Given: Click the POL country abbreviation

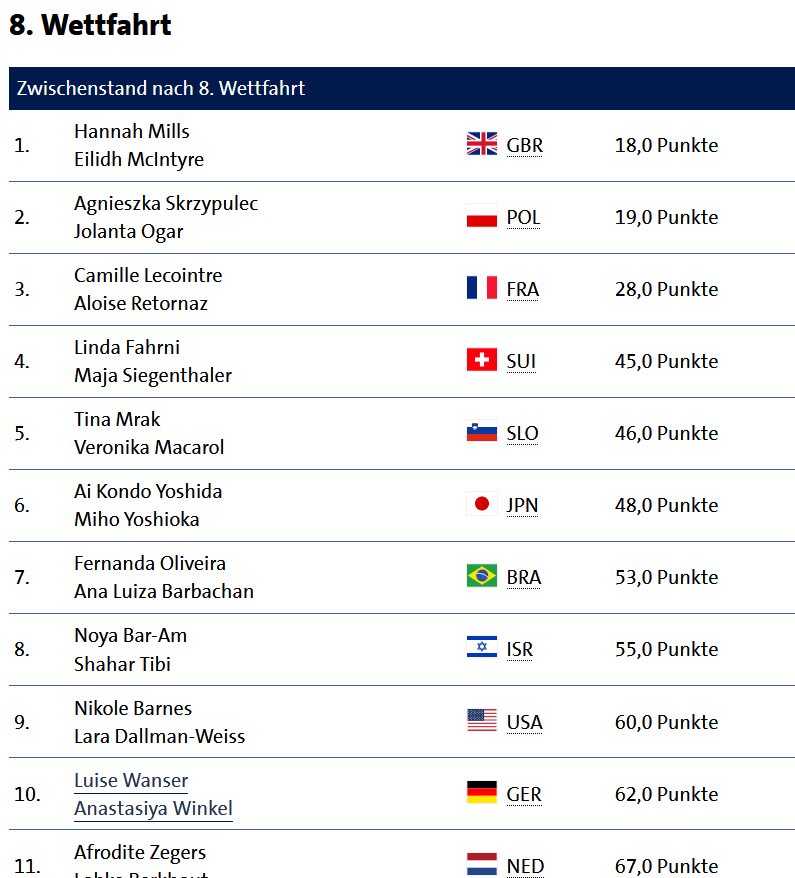Looking at the screenshot, I should 523,217.
